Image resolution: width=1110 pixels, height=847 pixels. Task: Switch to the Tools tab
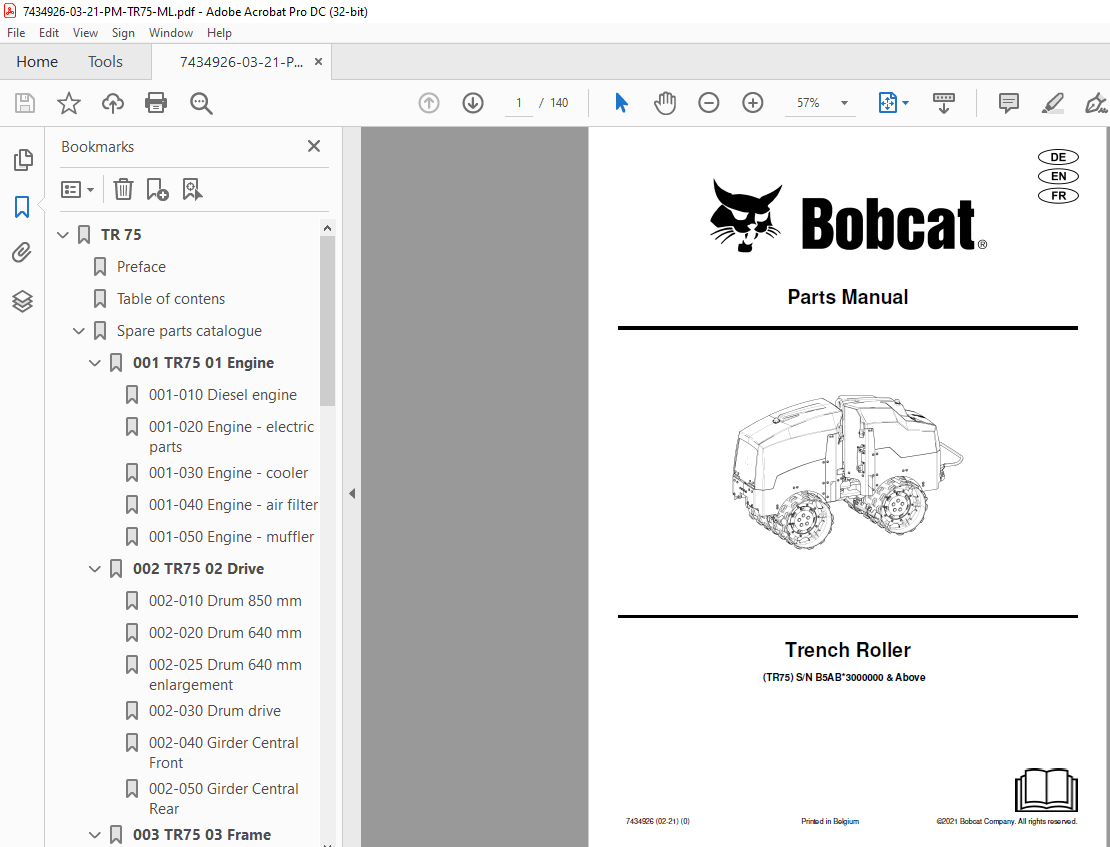tap(105, 62)
